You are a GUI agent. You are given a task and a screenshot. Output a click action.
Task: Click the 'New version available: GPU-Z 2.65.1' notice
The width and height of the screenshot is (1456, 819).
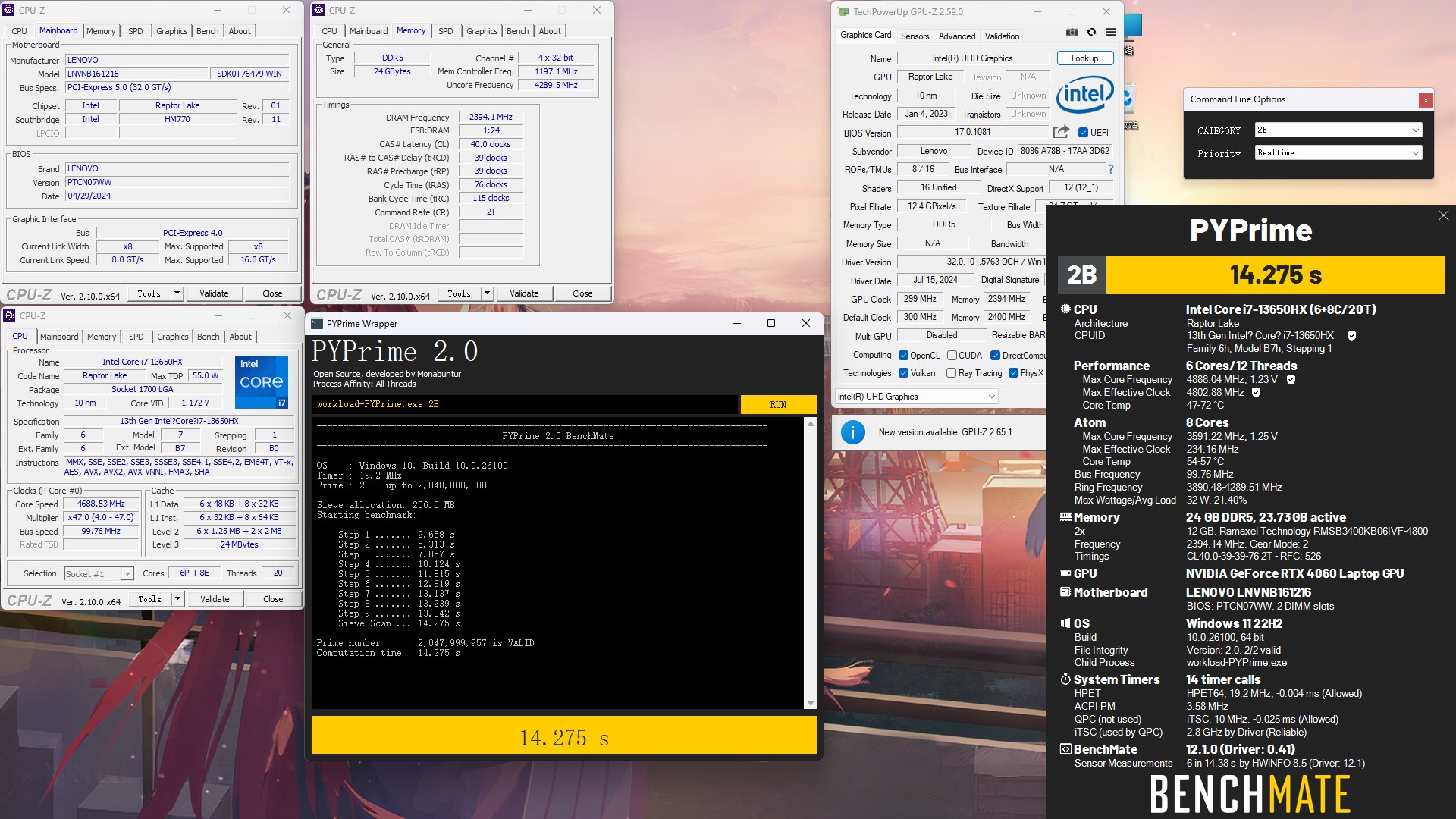945,432
